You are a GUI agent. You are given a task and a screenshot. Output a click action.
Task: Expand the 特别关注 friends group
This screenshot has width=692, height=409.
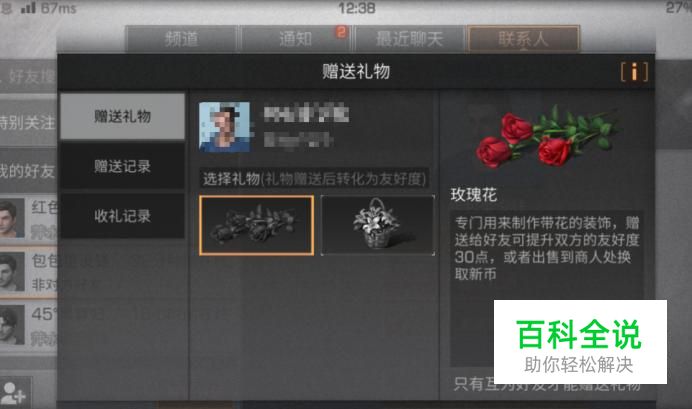click(28, 123)
